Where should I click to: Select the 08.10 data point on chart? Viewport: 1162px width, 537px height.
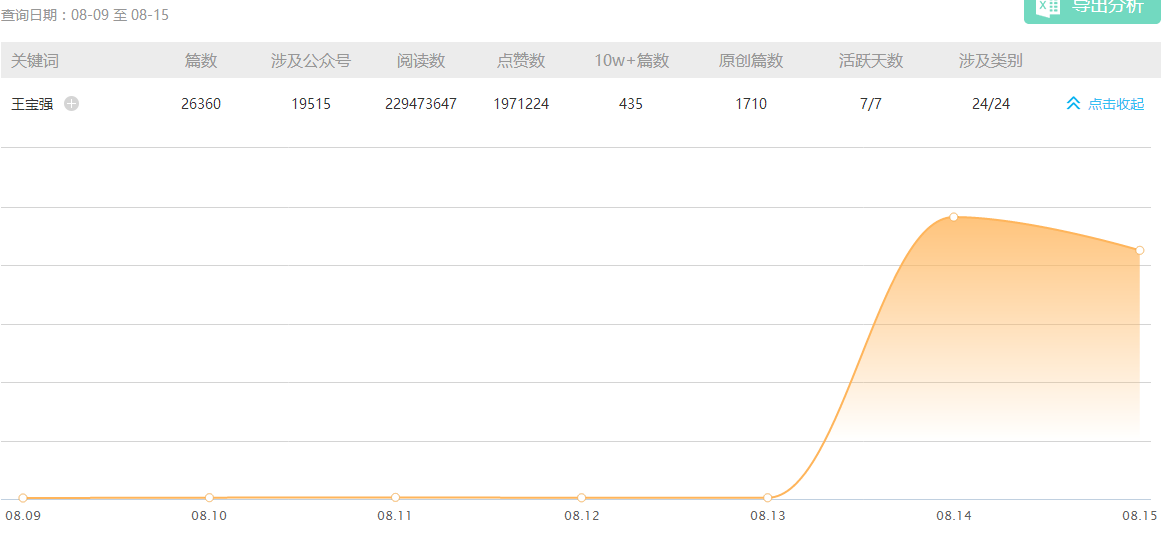(x=209, y=497)
